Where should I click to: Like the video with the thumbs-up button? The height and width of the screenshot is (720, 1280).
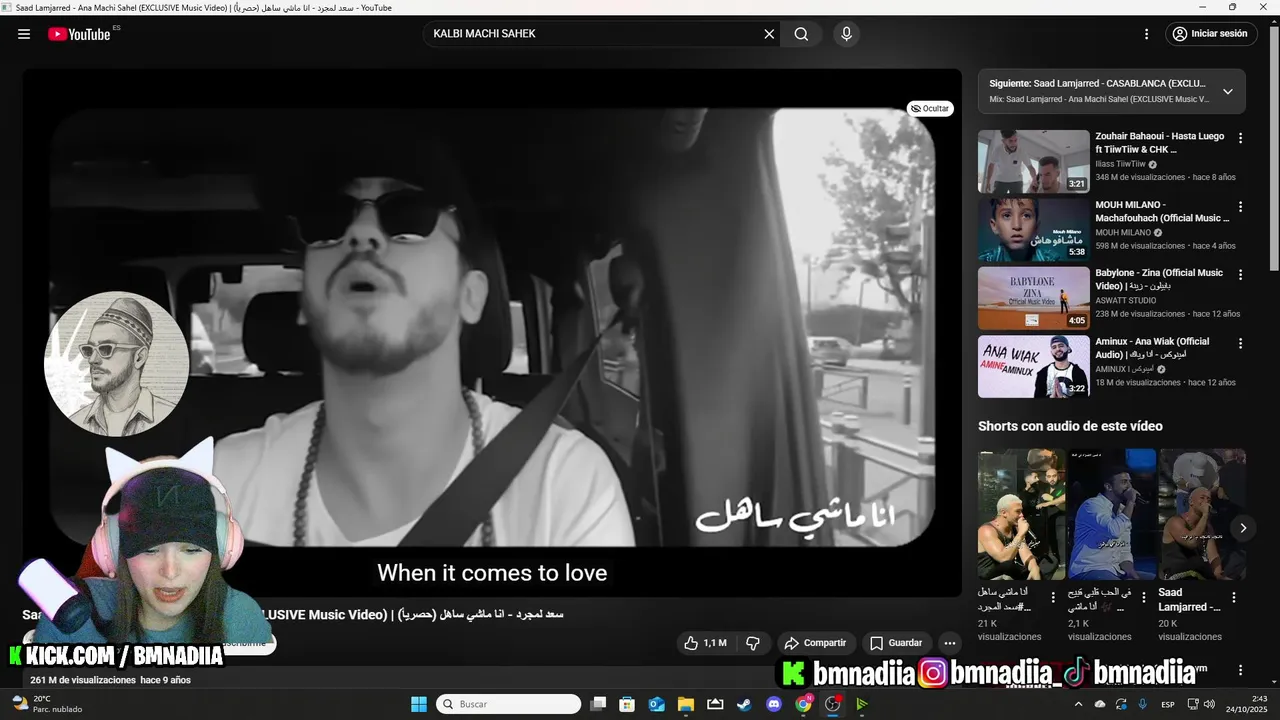click(705, 643)
